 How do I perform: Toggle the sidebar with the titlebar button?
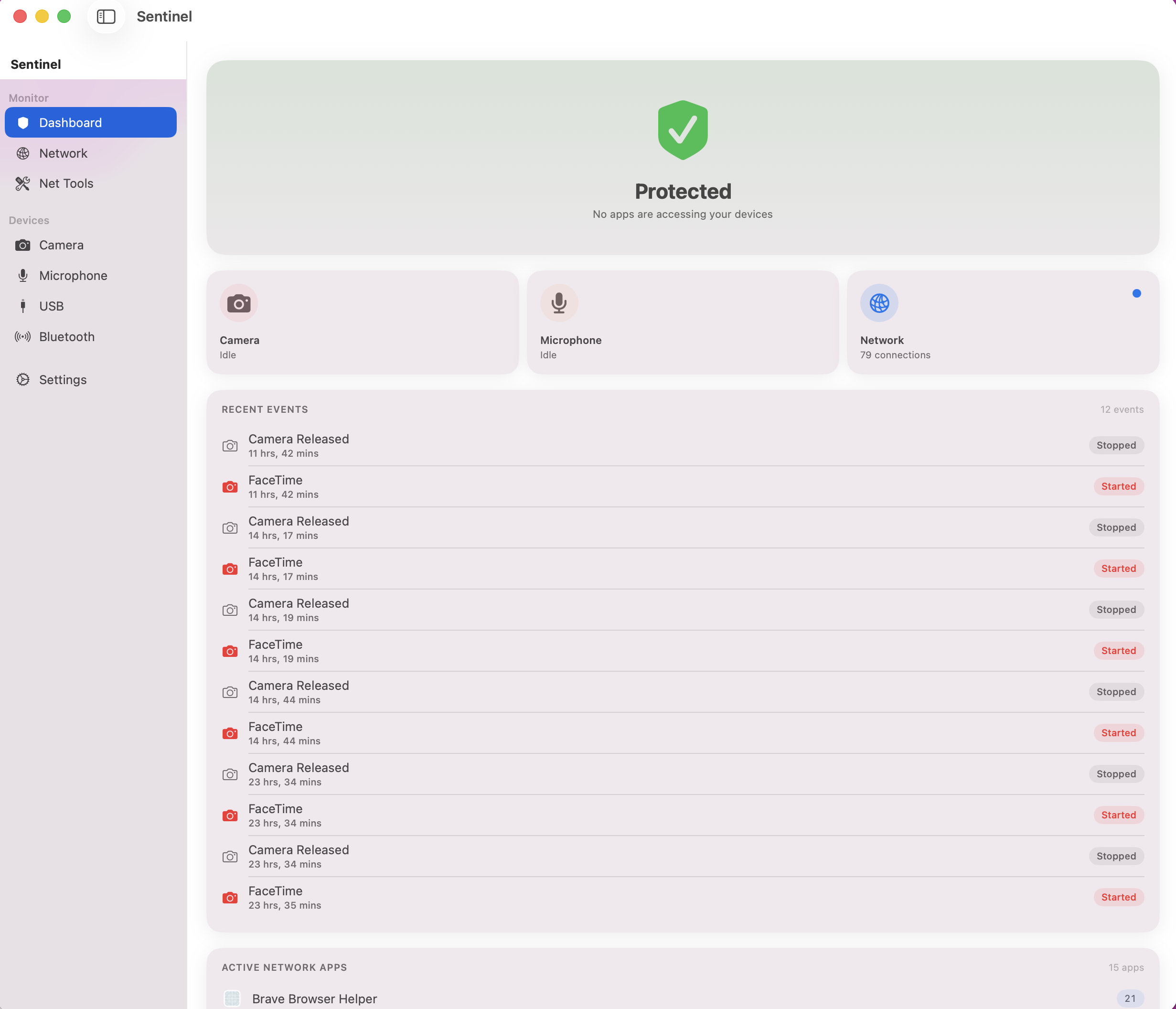106,16
